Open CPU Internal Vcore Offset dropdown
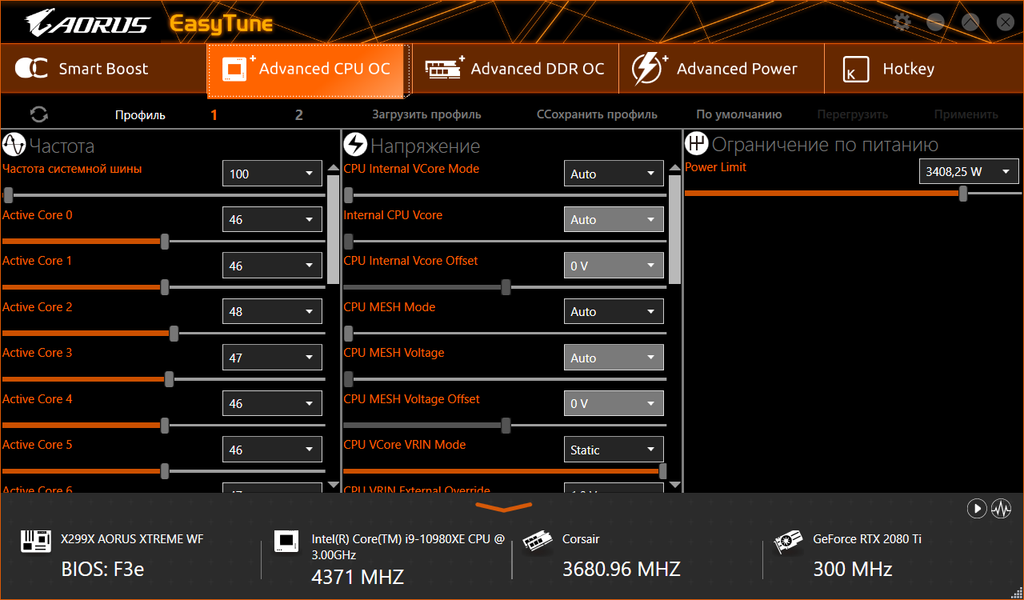Viewport: 1024px width, 600px height. coord(613,266)
